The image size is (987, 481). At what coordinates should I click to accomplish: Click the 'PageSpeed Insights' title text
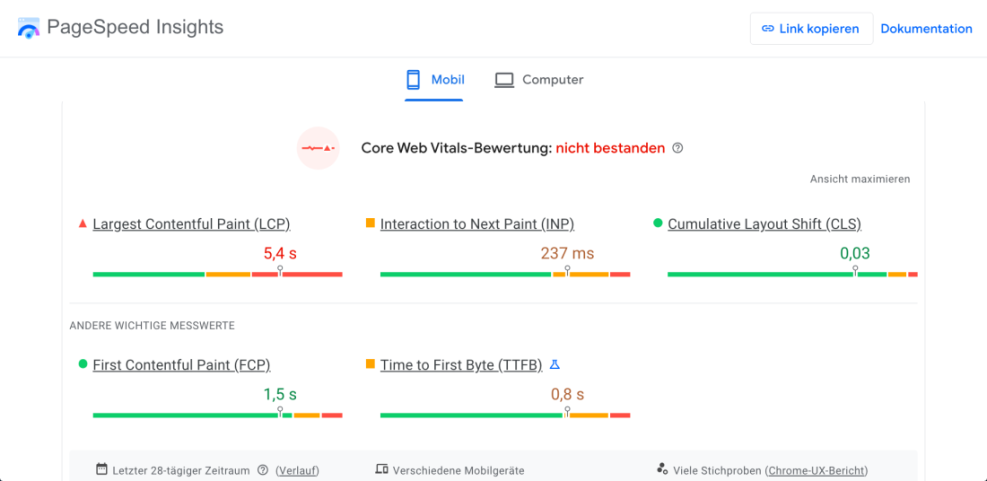coord(135,28)
